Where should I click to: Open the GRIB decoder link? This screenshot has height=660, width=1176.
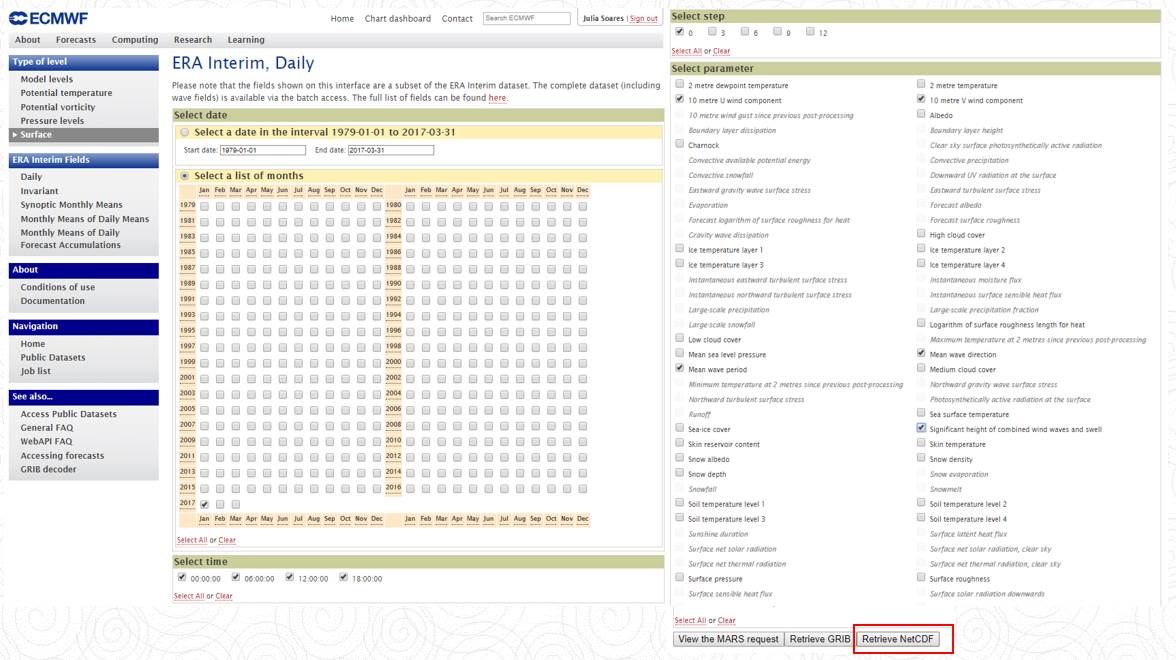point(49,470)
